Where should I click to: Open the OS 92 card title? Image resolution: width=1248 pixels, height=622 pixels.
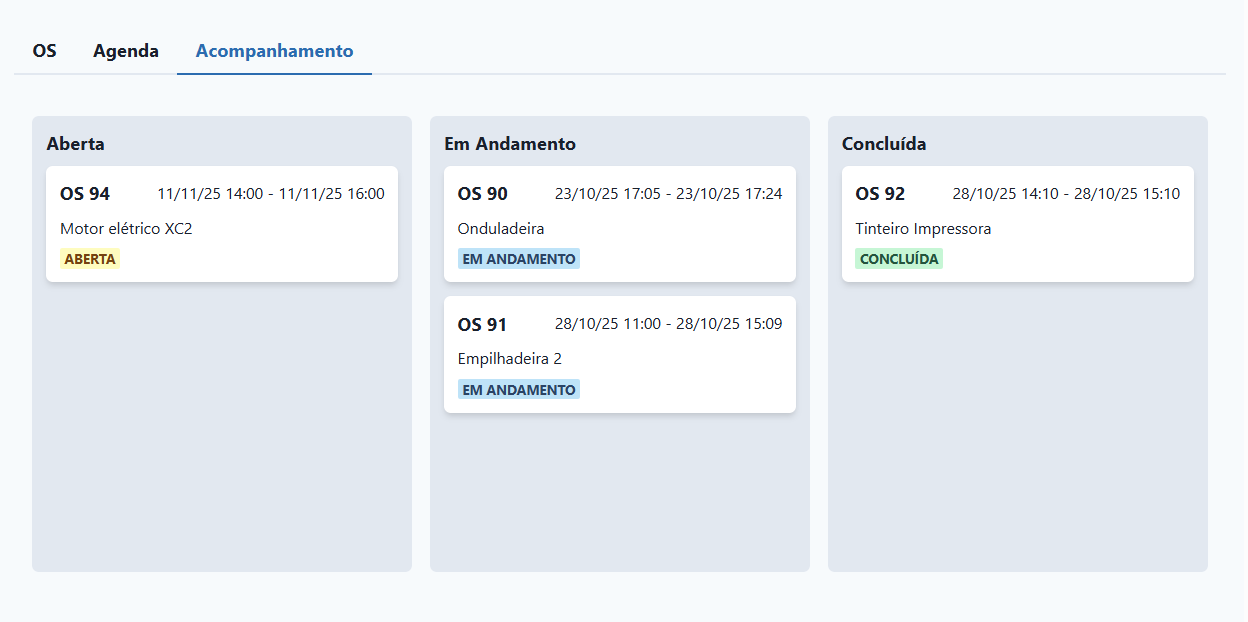880,194
